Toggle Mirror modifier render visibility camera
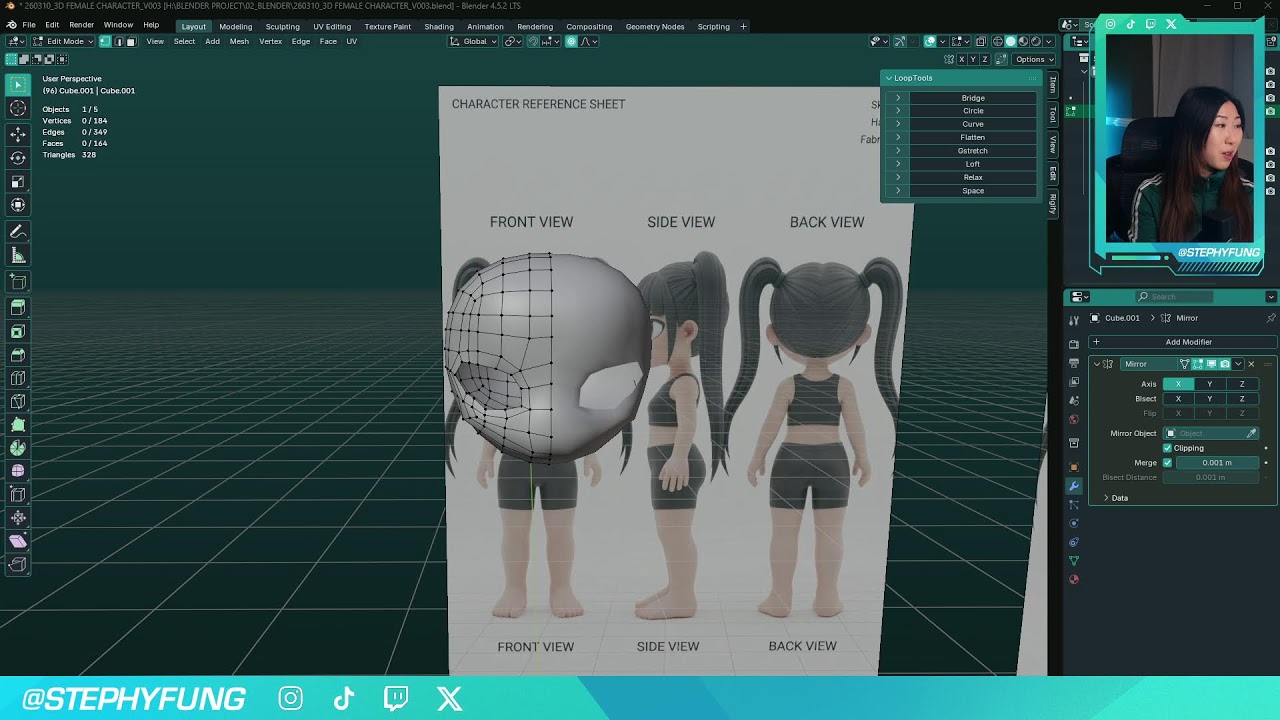 click(1225, 364)
